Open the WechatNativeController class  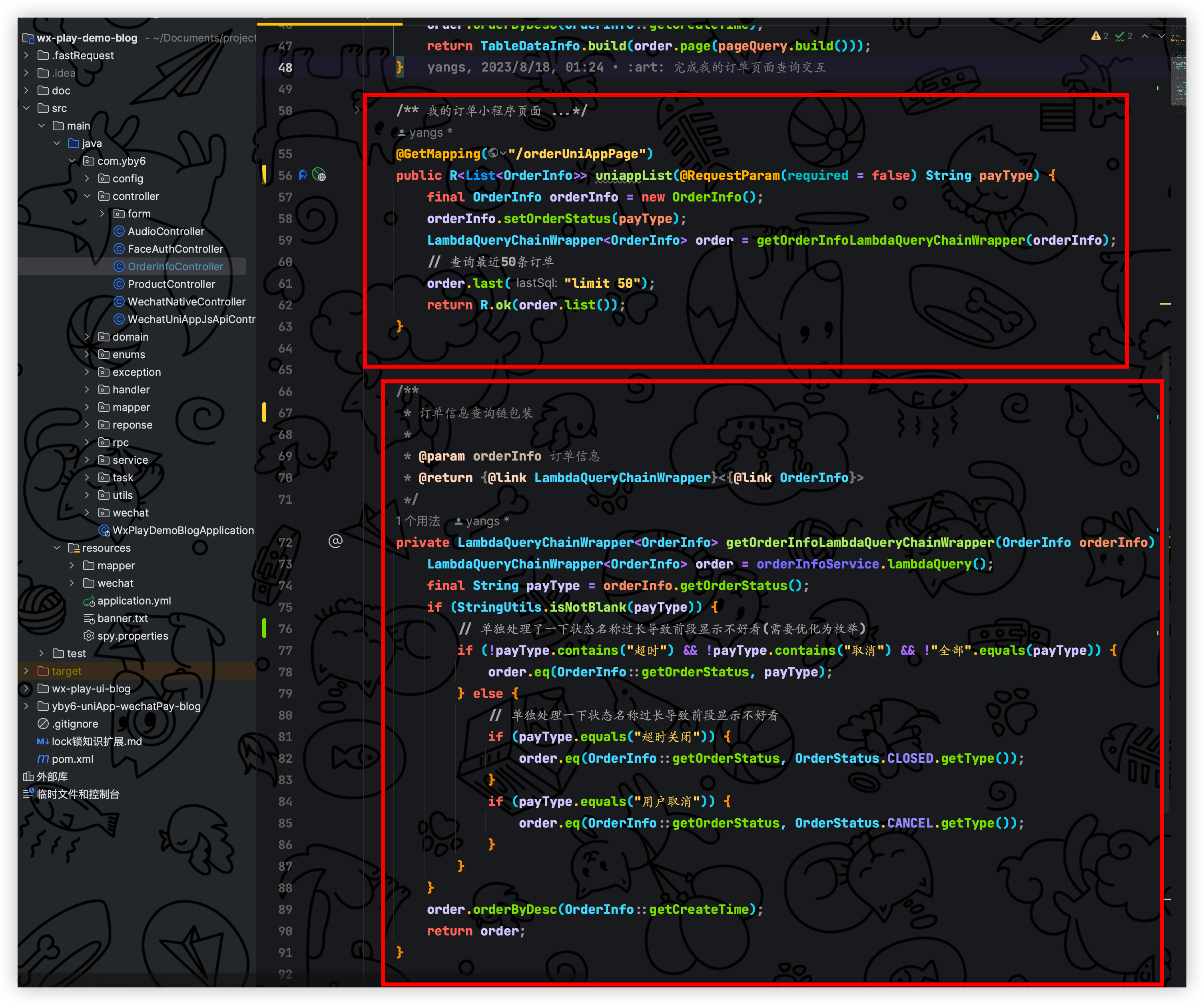point(186,301)
